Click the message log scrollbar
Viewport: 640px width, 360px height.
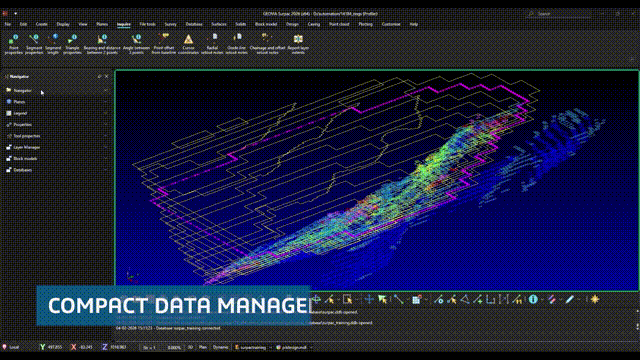pyautogui.click(x=637, y=319)
